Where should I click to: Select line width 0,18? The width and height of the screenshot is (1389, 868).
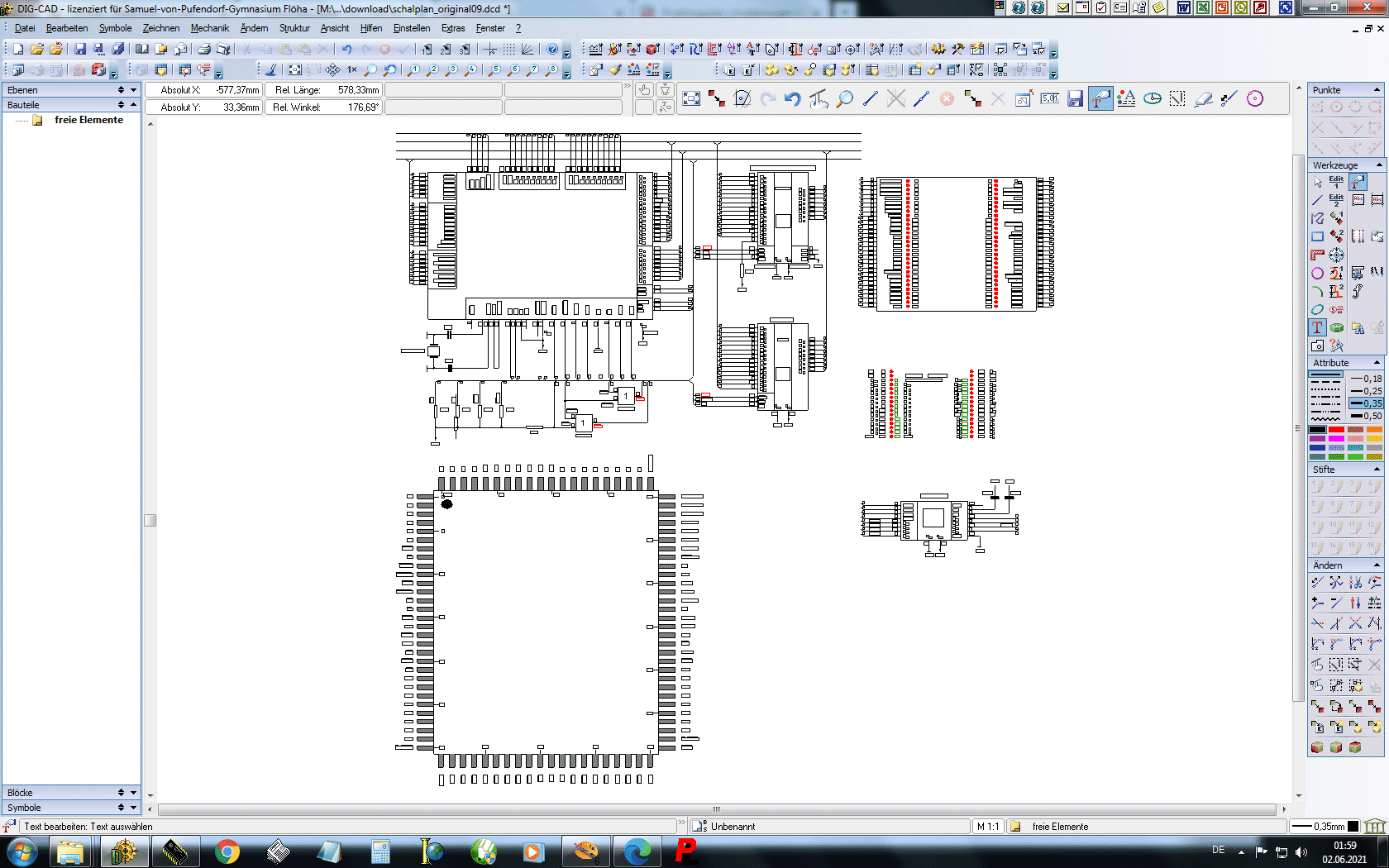pos(1366,379)
